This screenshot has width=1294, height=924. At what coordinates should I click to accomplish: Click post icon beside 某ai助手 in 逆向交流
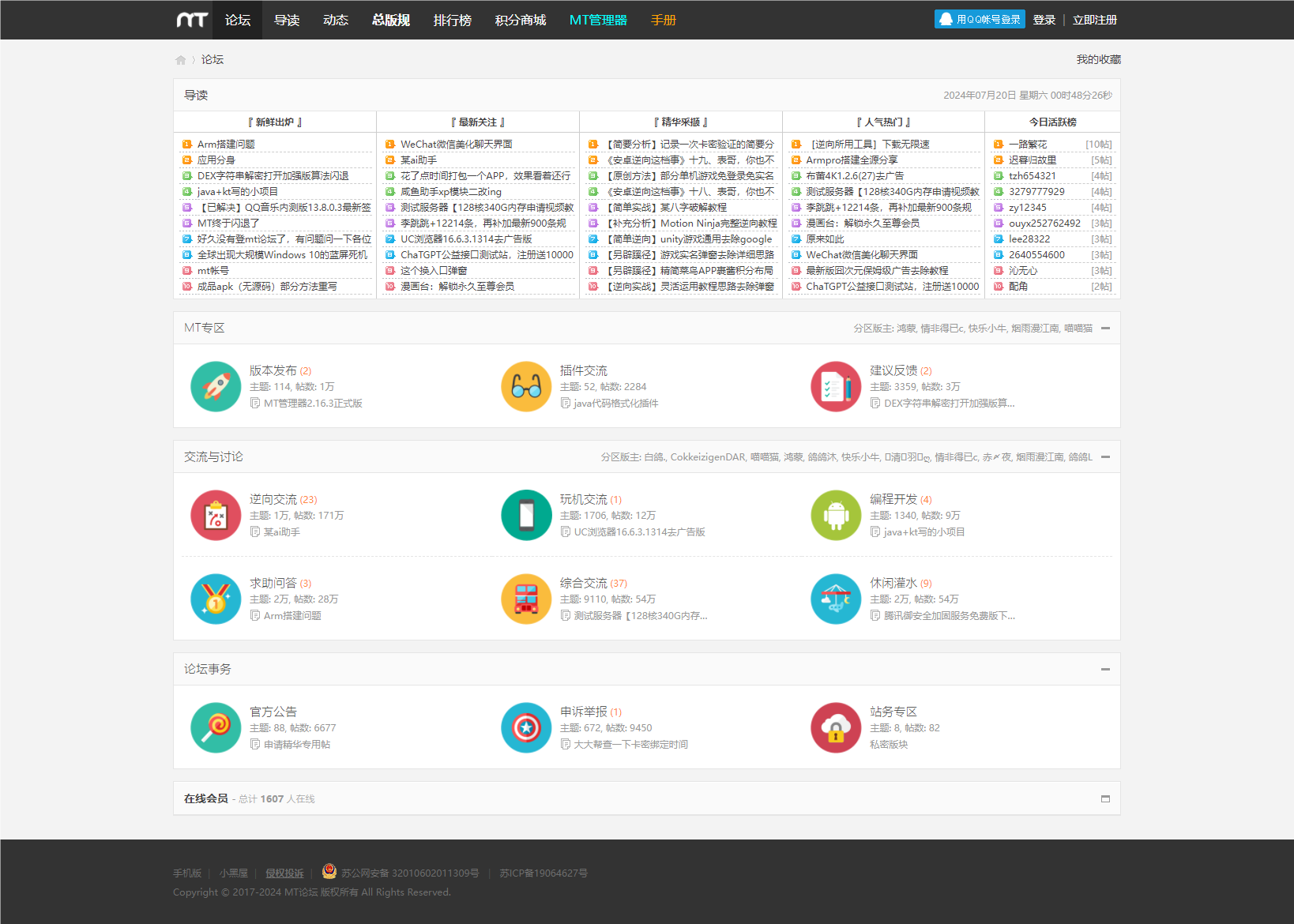255,531
